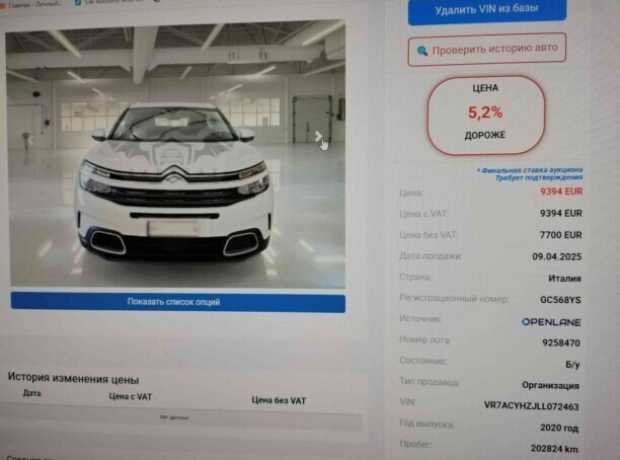Go to the next car photo arrow
Screen dimensions: 620x460
click(x=318, y=137)
